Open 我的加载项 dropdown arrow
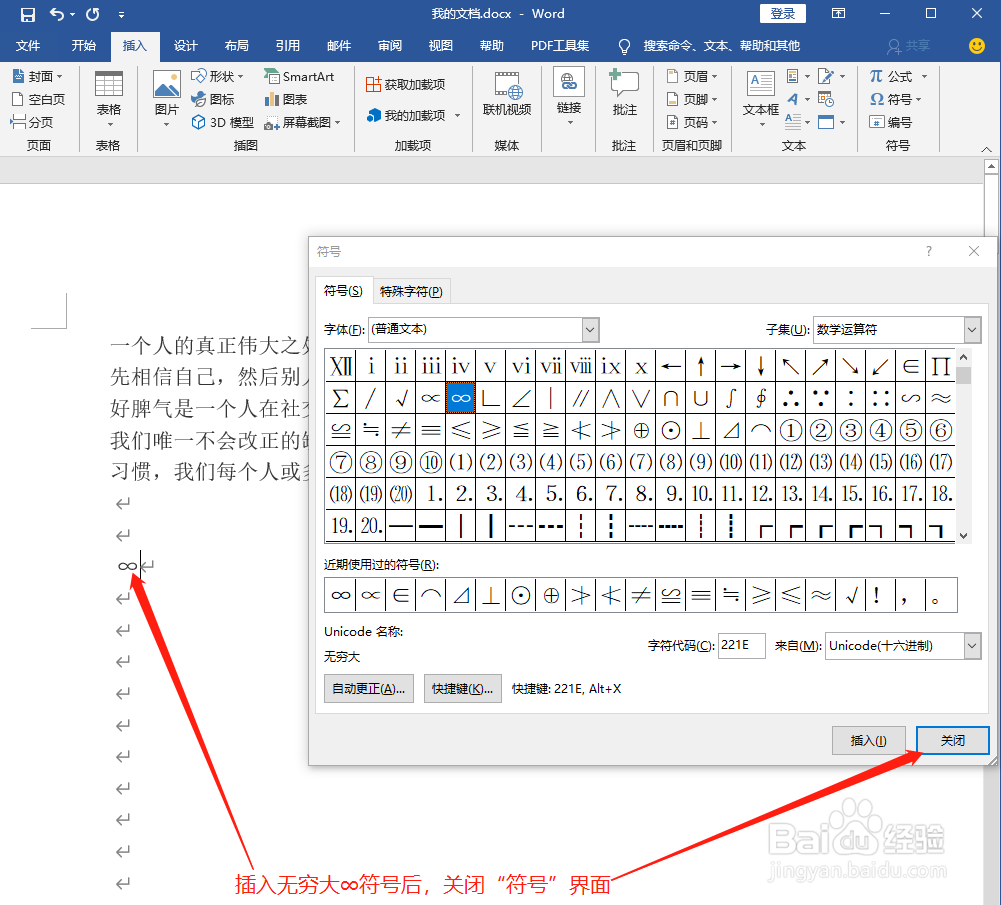Screen dimensions: 1001x905 [x=458, y=116]
